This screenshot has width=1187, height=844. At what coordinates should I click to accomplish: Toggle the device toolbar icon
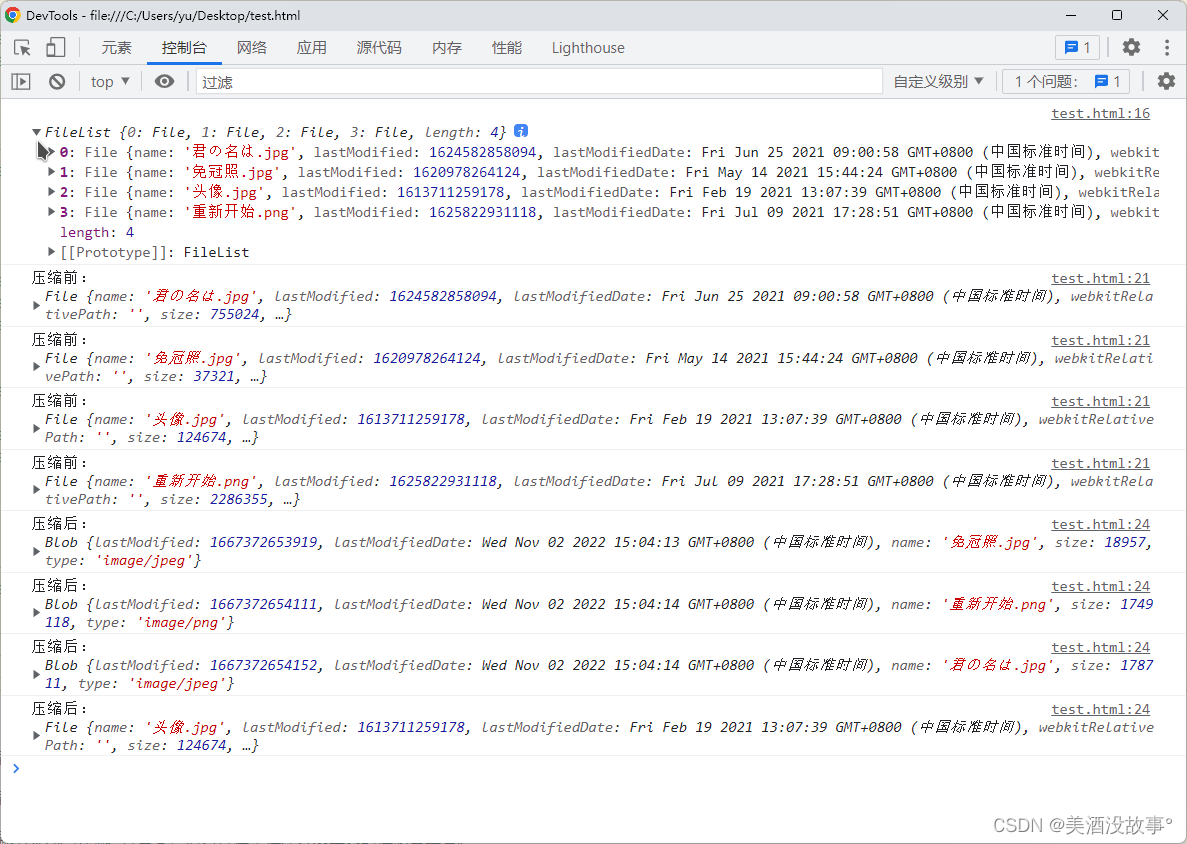pyautogui.click(x=55, y=48)
